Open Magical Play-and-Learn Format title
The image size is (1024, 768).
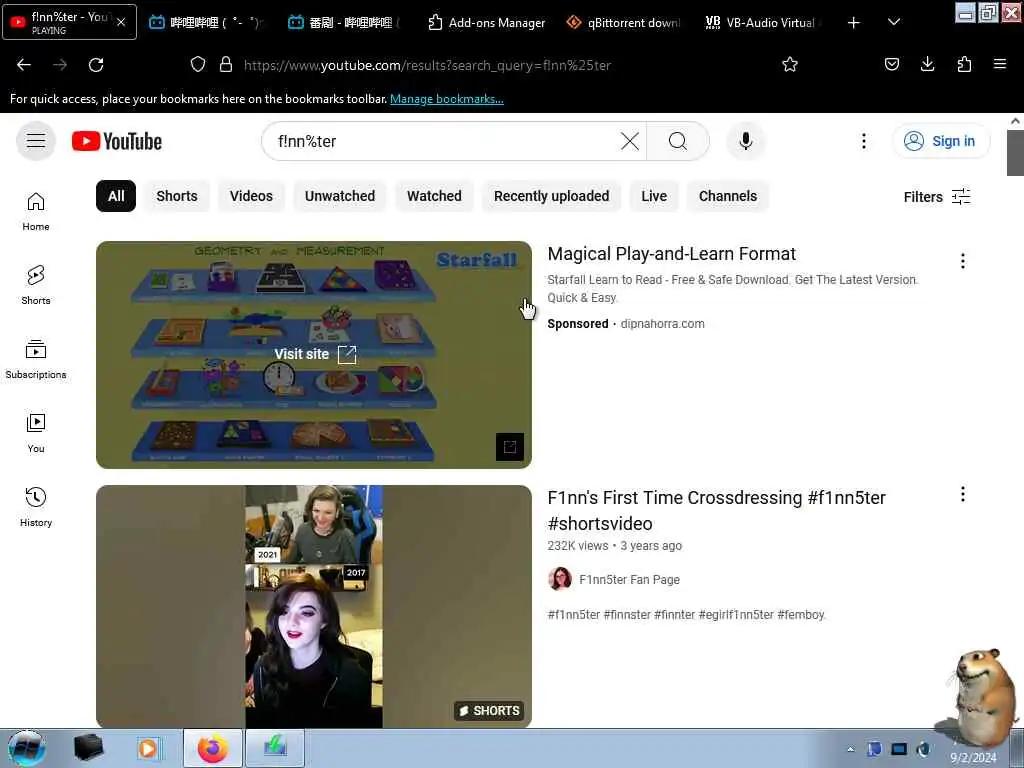(x=671, y=254)
